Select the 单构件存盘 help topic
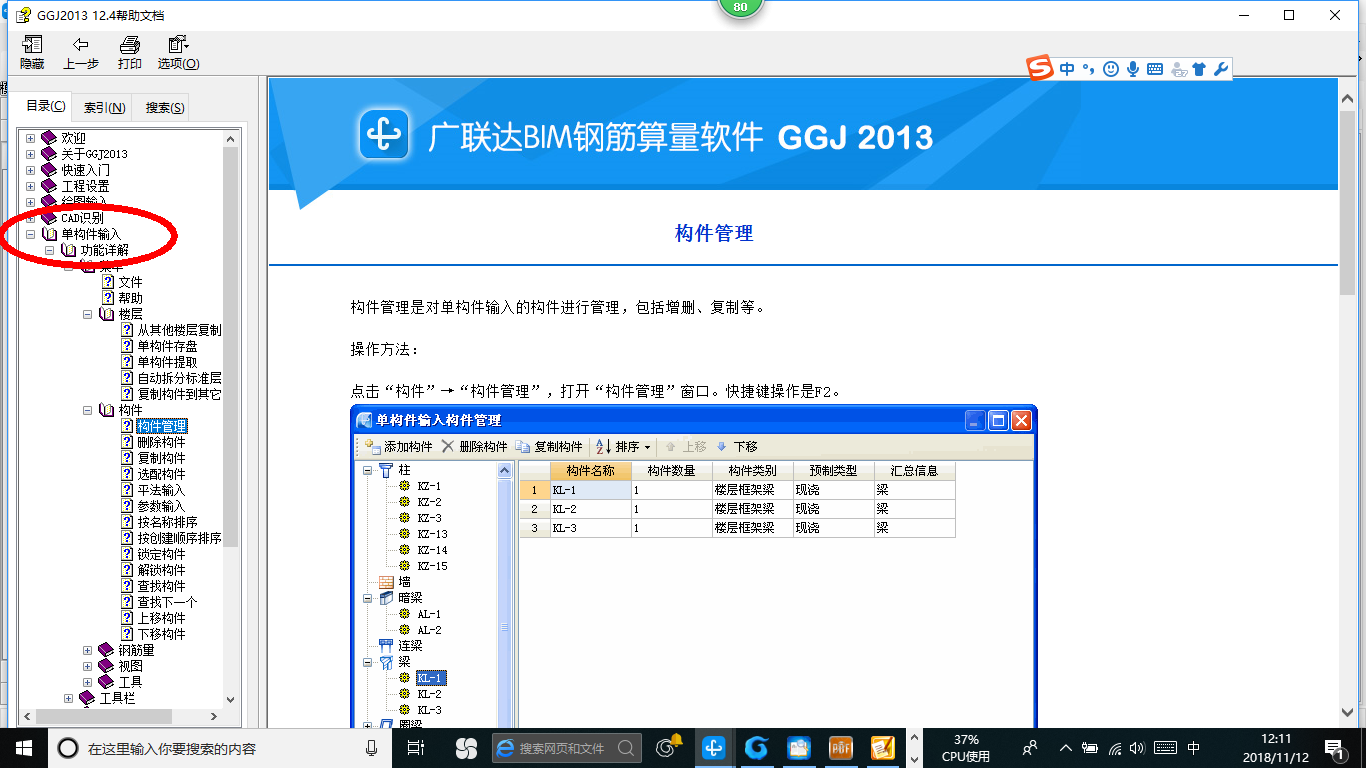Viewport: 1366px width, 768px height. click(x=167, y=346)
